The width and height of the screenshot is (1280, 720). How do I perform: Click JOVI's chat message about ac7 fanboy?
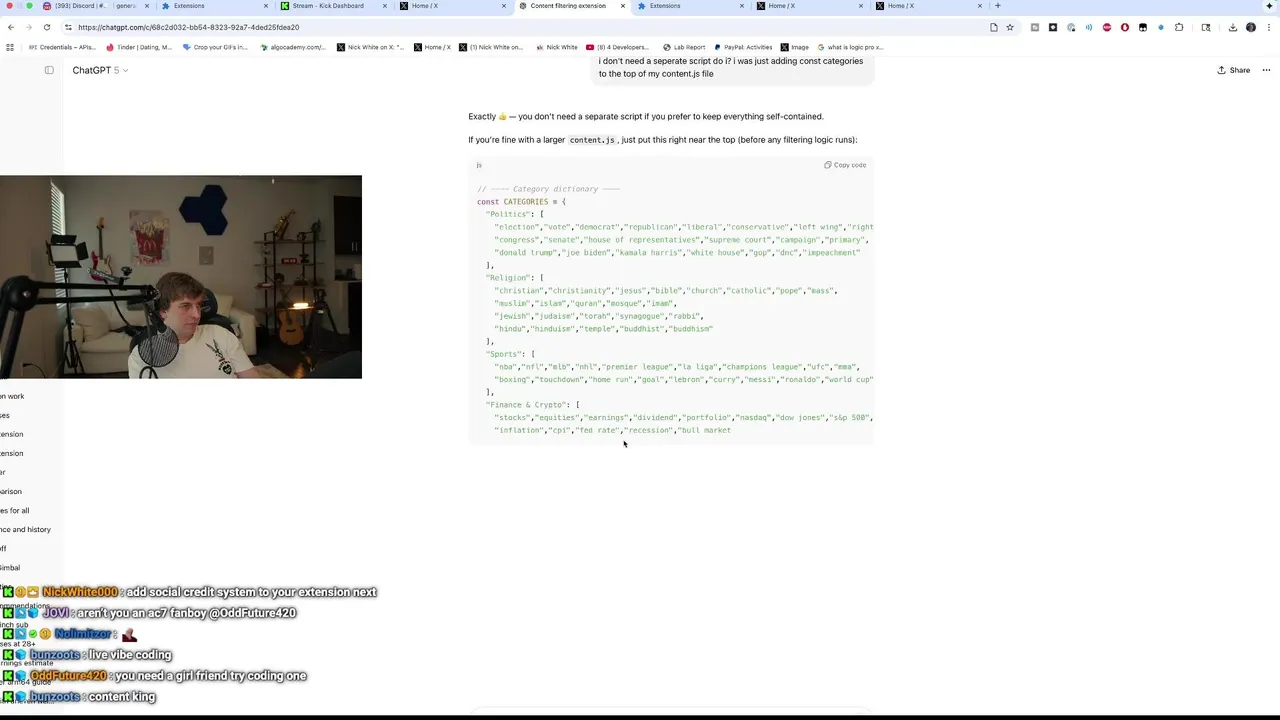pyautogui.click(x=149, y=613)
